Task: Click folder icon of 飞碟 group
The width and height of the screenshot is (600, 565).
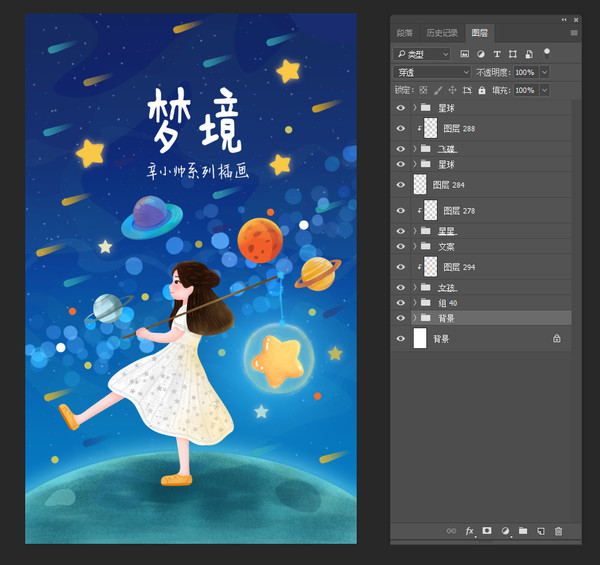Action: [x=426, y=148]
